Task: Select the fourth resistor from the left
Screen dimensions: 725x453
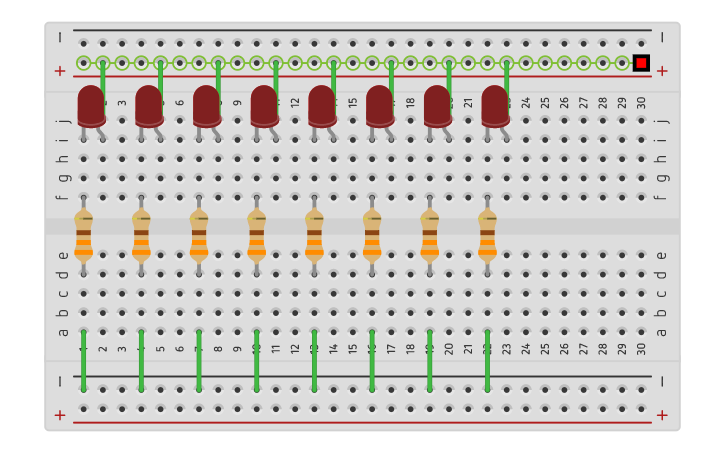Action: click(256, 235)
